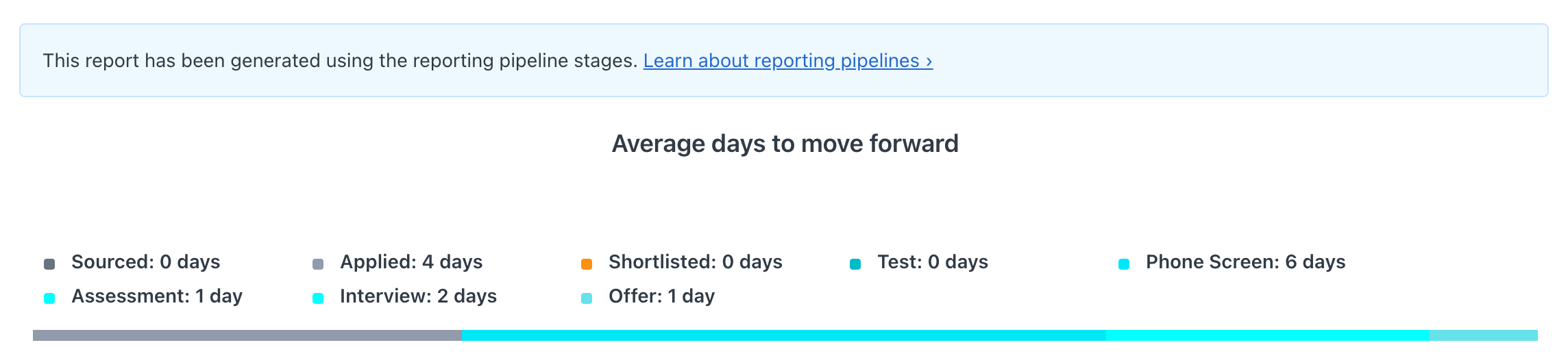Select the Assessment: 1 day legend entry

[x=157, y=296]
